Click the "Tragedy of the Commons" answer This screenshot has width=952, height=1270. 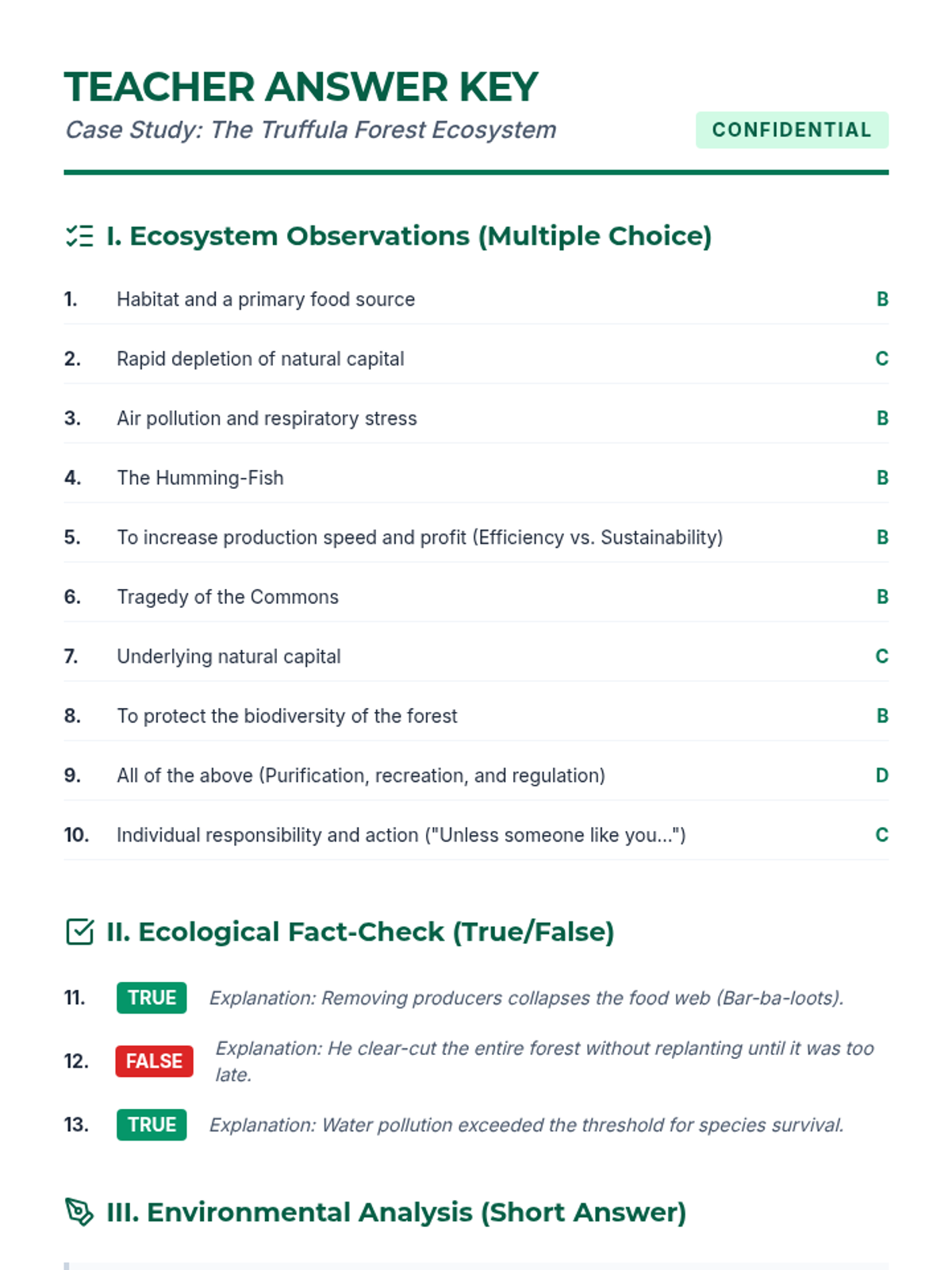point(228,597)
